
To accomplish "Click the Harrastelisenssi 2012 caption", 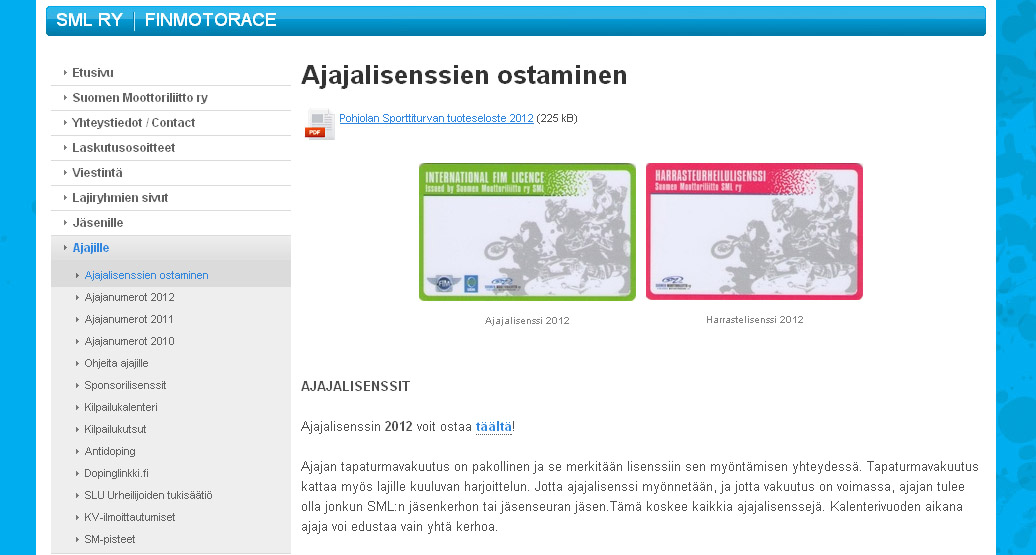I will 755,320.
